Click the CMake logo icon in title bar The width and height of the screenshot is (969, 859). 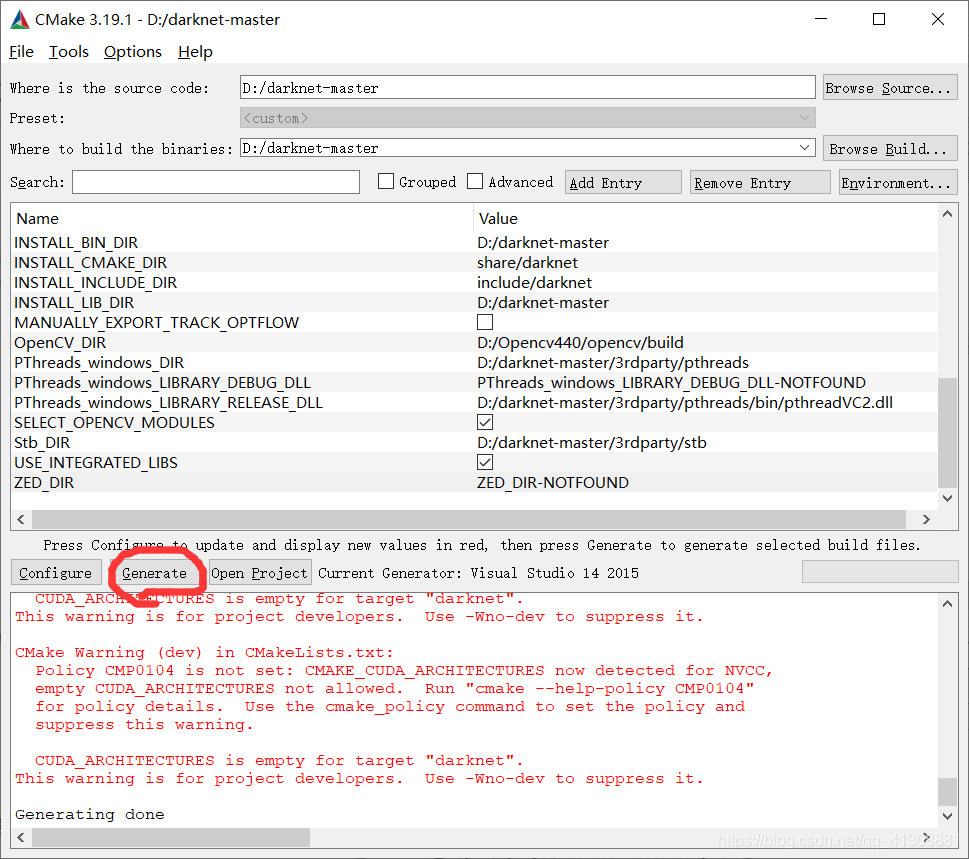coord(20,20)
